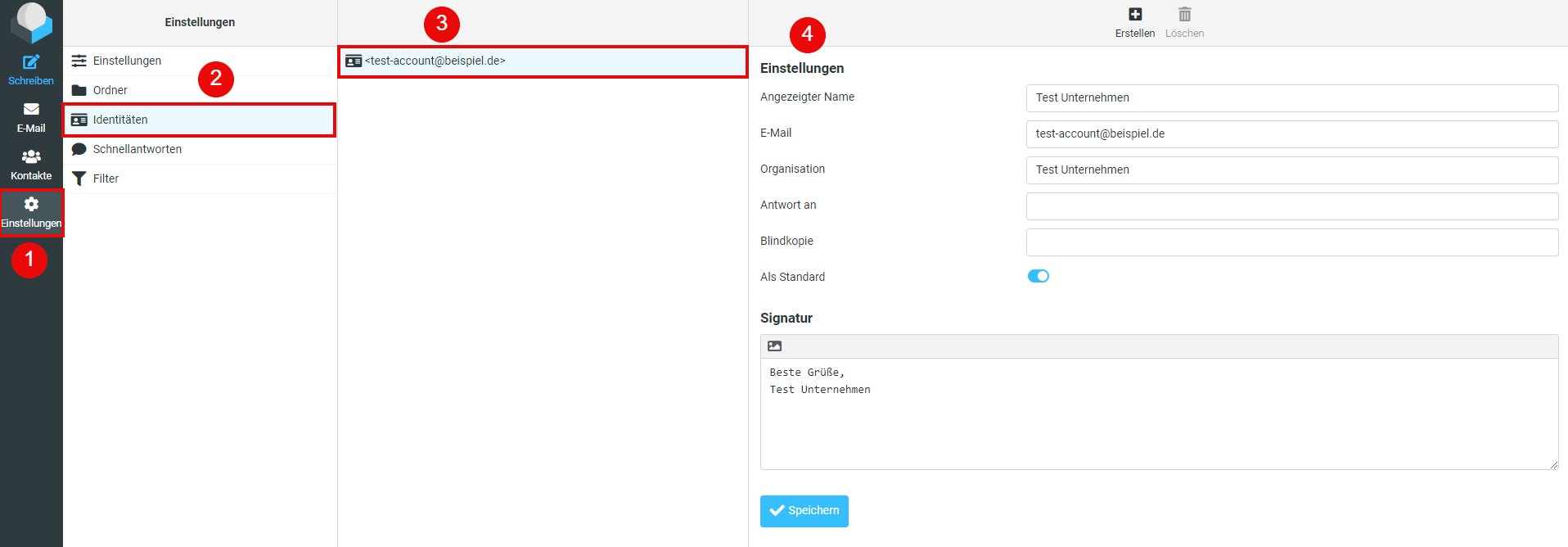Click the Löschen trash icon
Viewport: 1568px width, 547px height.
point(1184,15)
